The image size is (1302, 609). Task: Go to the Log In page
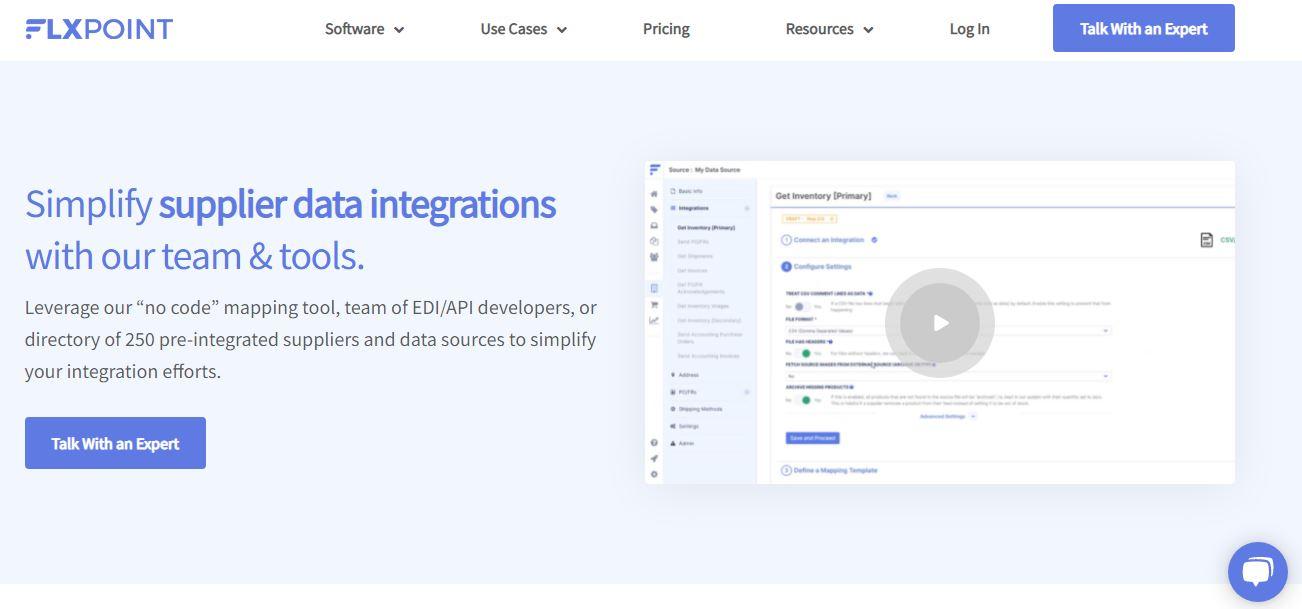tap(969, 29)
